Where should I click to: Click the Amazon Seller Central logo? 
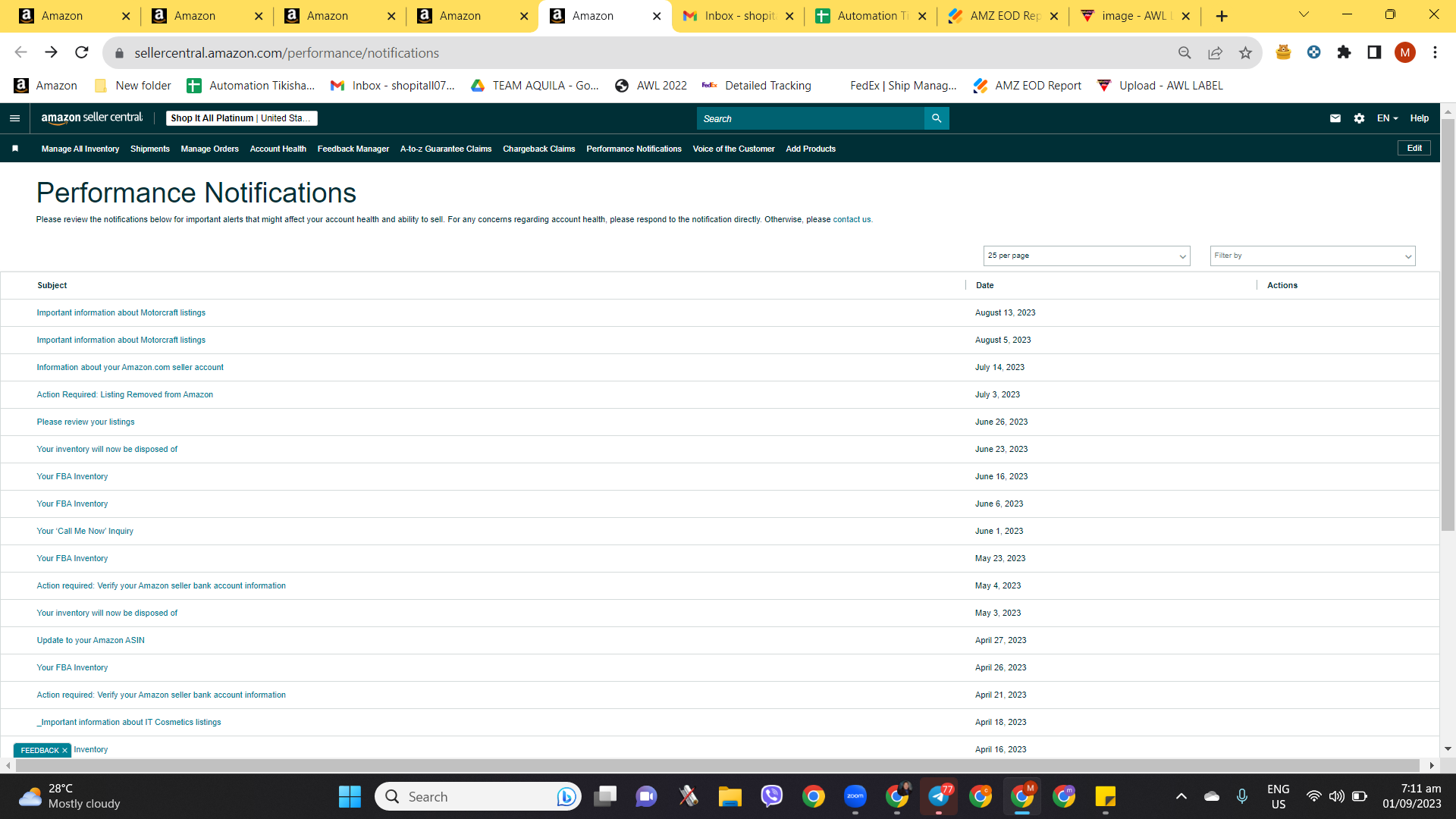(92, 118)
